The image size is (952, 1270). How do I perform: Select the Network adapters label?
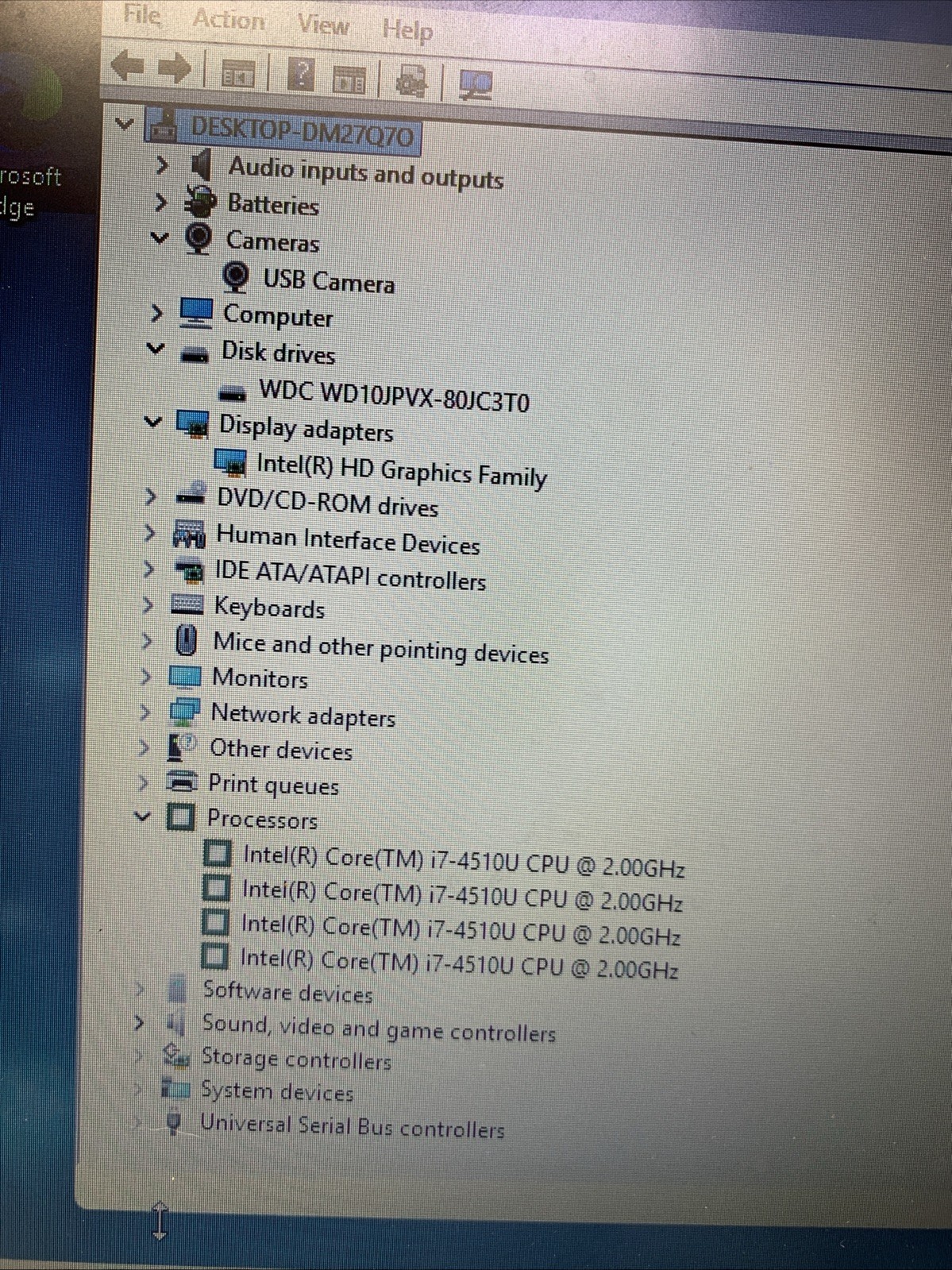pyautogui.click(x=303, y=715)
